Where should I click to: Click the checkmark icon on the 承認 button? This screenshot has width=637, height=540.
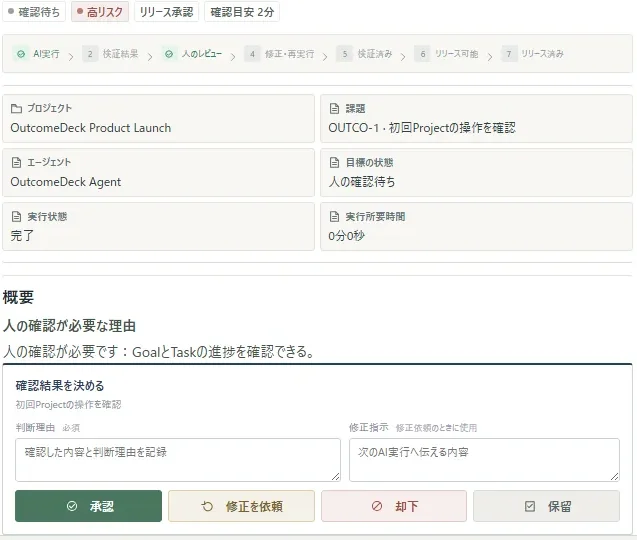tap(72, 506)
